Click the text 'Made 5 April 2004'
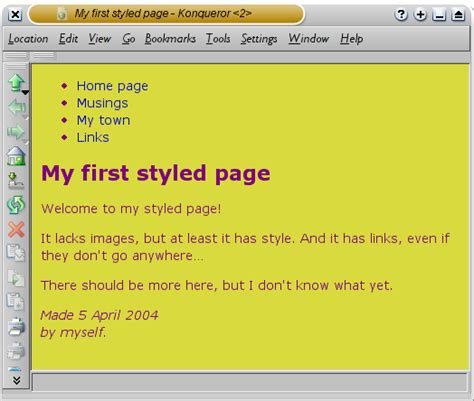474x401 pixels. [x=99, y=315]
